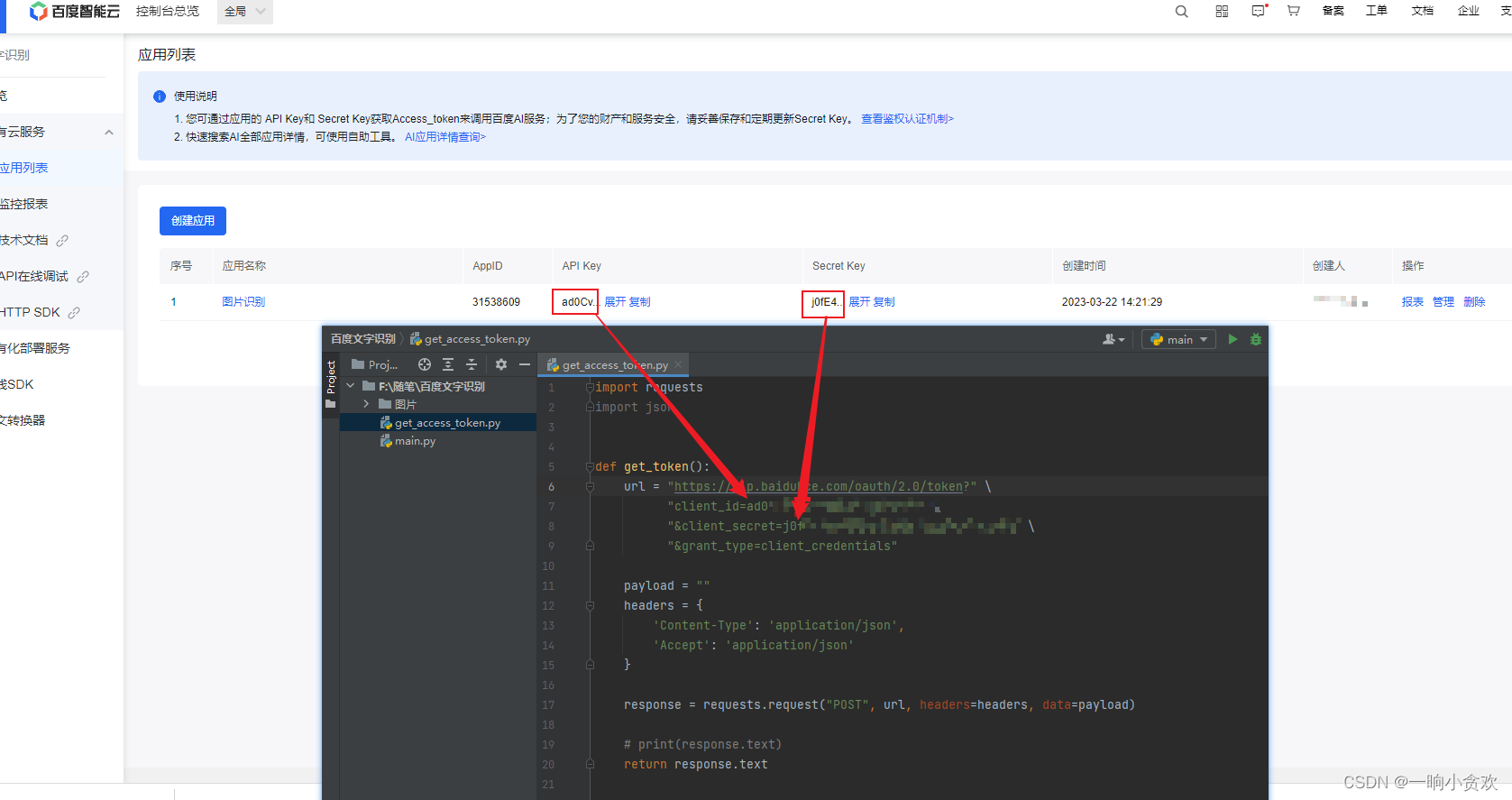Click the Expand All icon in Project panel
The width and height of the screenshot is (1512, 800).
tap(448, 364)
